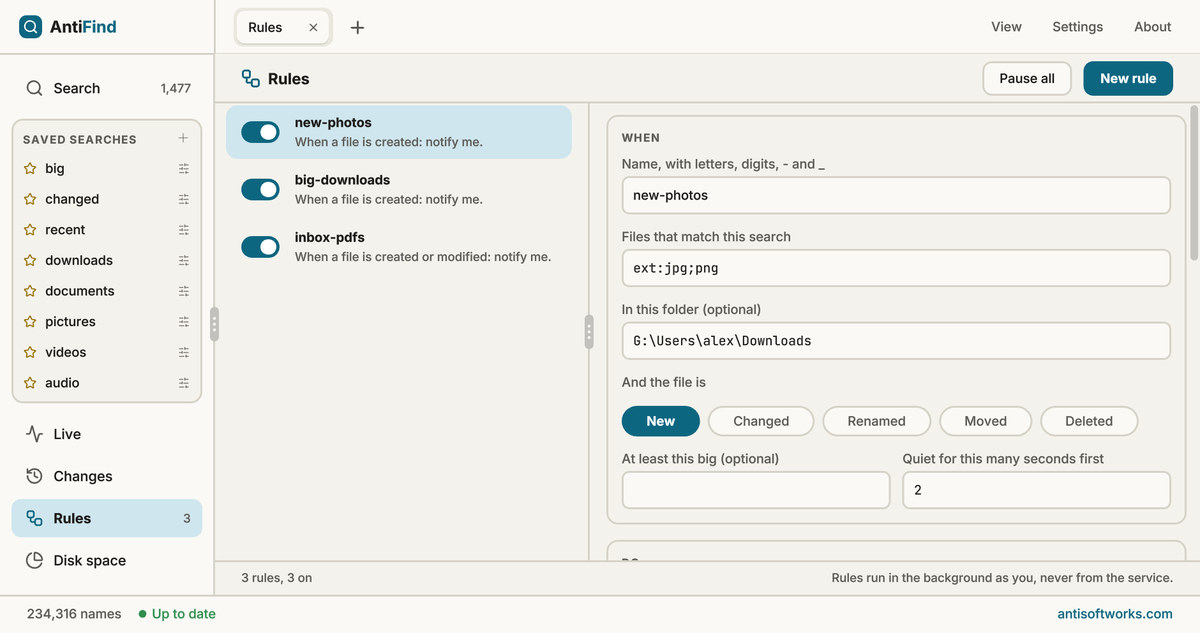Open the Live view in sidebar
The image size is (1200, 633).
coord(107,434)
